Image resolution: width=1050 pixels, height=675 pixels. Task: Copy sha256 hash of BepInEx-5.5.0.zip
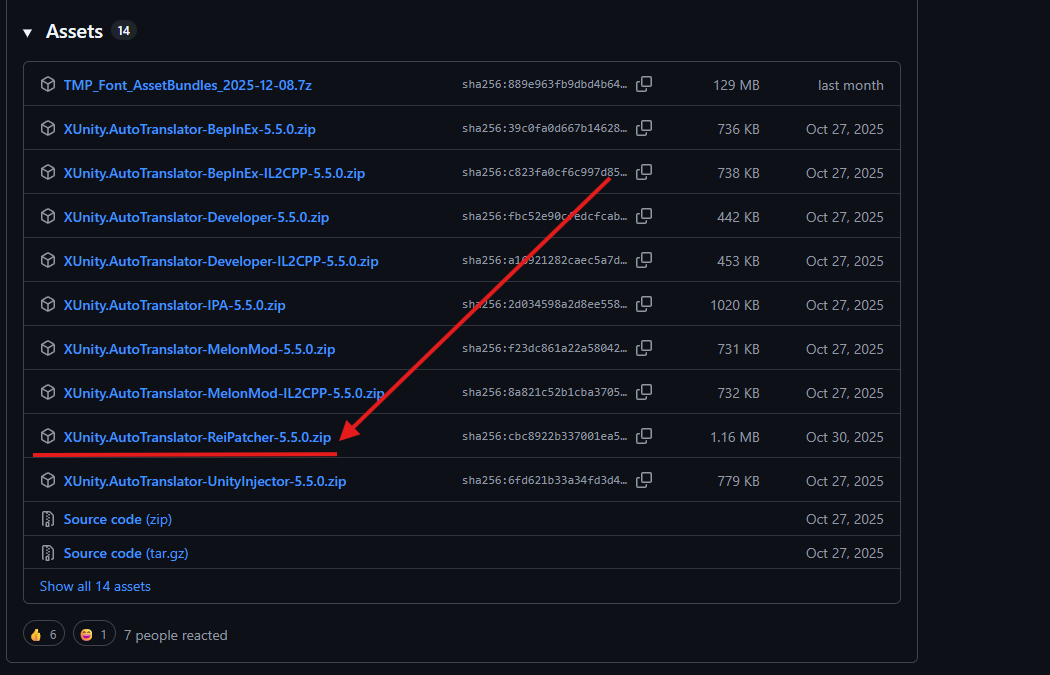point(644,128)
